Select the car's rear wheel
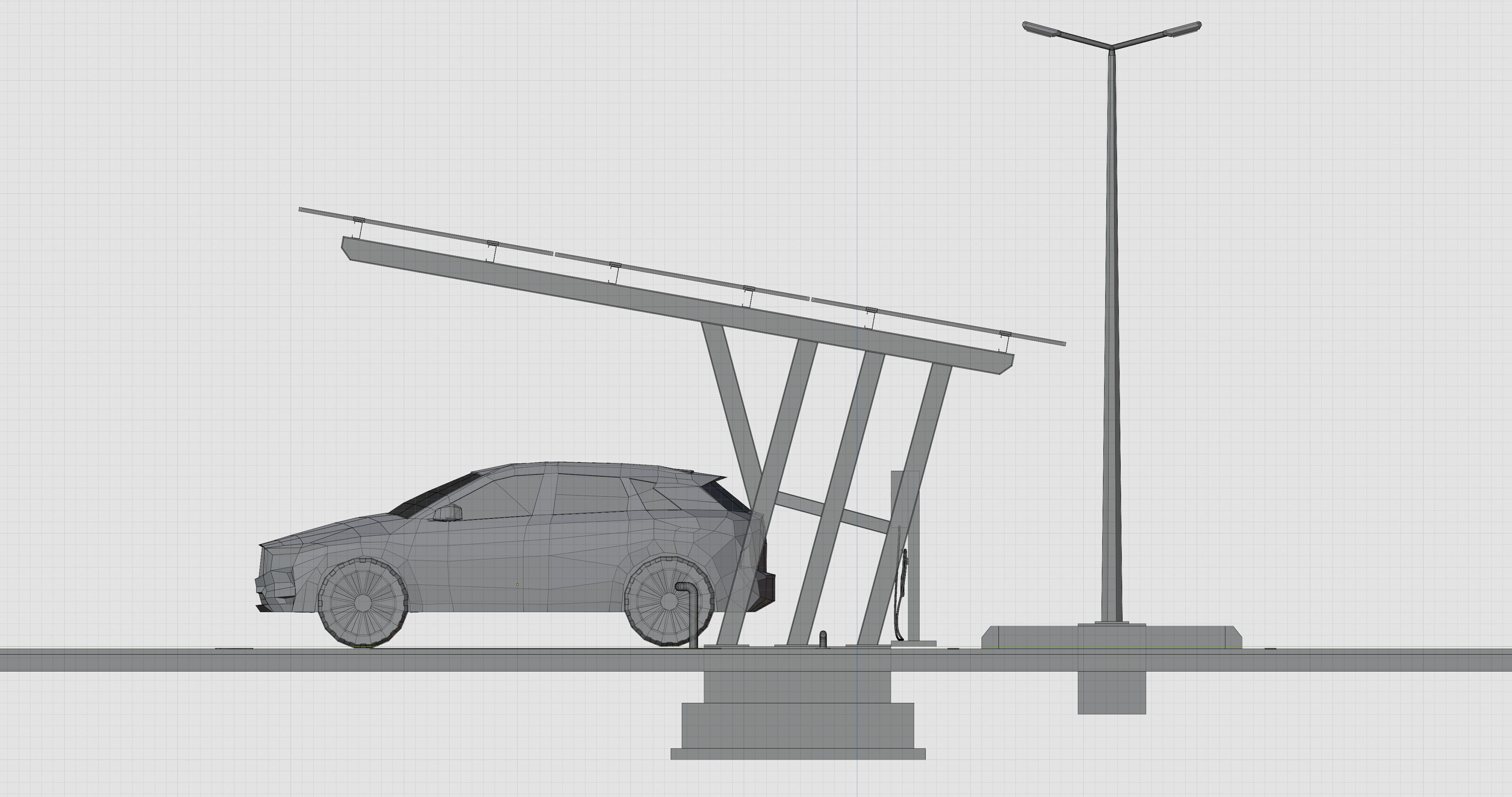The height and width of the screenshot is (797, 1512). (669, 601)
